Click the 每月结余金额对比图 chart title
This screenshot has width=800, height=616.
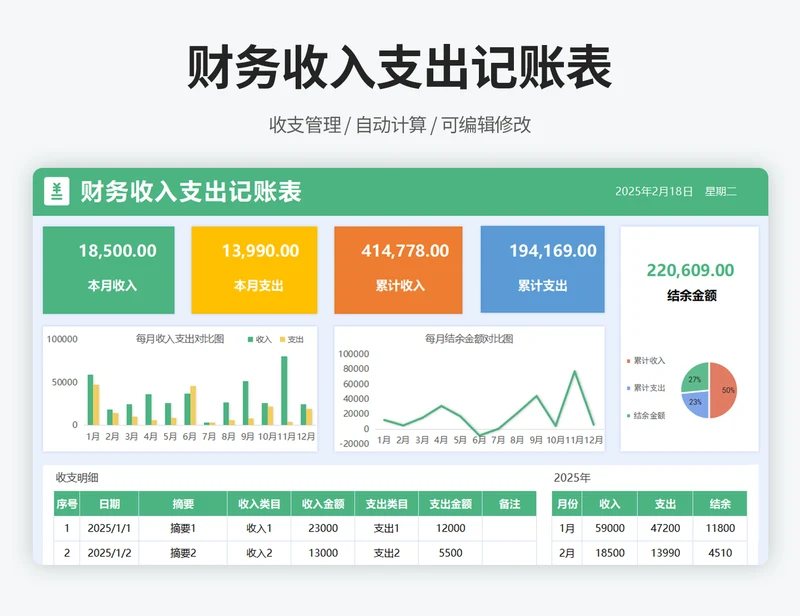pyautogui.click(x=469, y=339)
